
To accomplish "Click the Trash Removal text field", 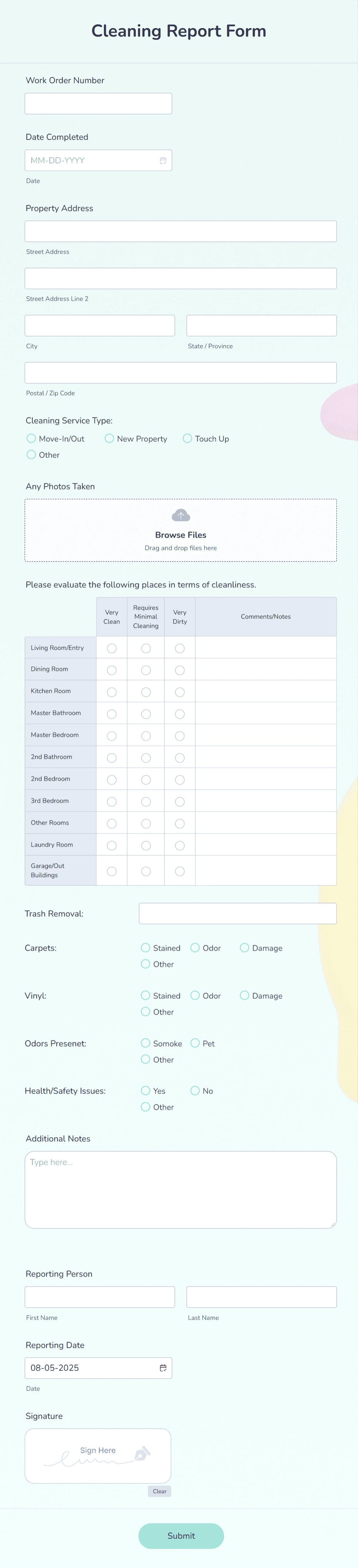I will point(238,913).
